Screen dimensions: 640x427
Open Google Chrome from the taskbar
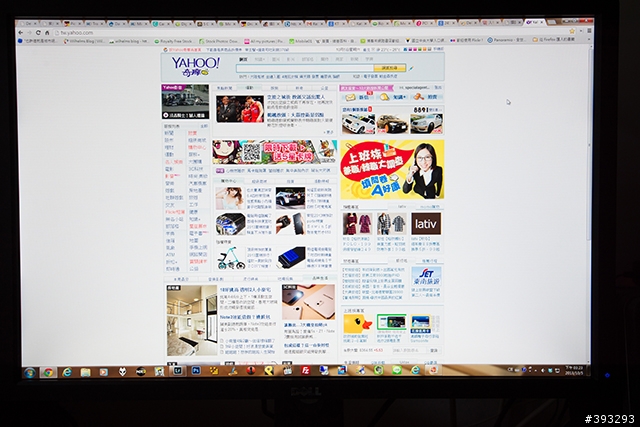tap(48, 372)
